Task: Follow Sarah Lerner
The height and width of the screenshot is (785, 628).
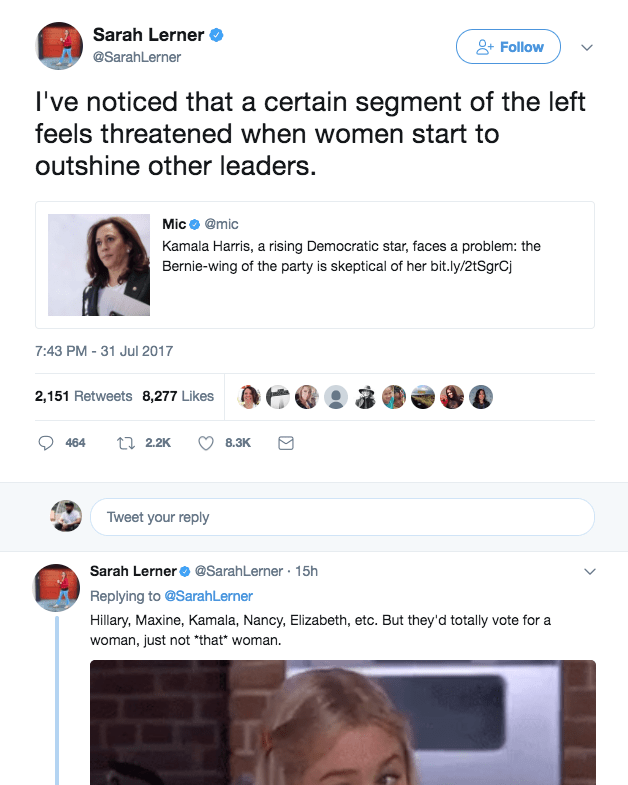Action: point(508,47)
